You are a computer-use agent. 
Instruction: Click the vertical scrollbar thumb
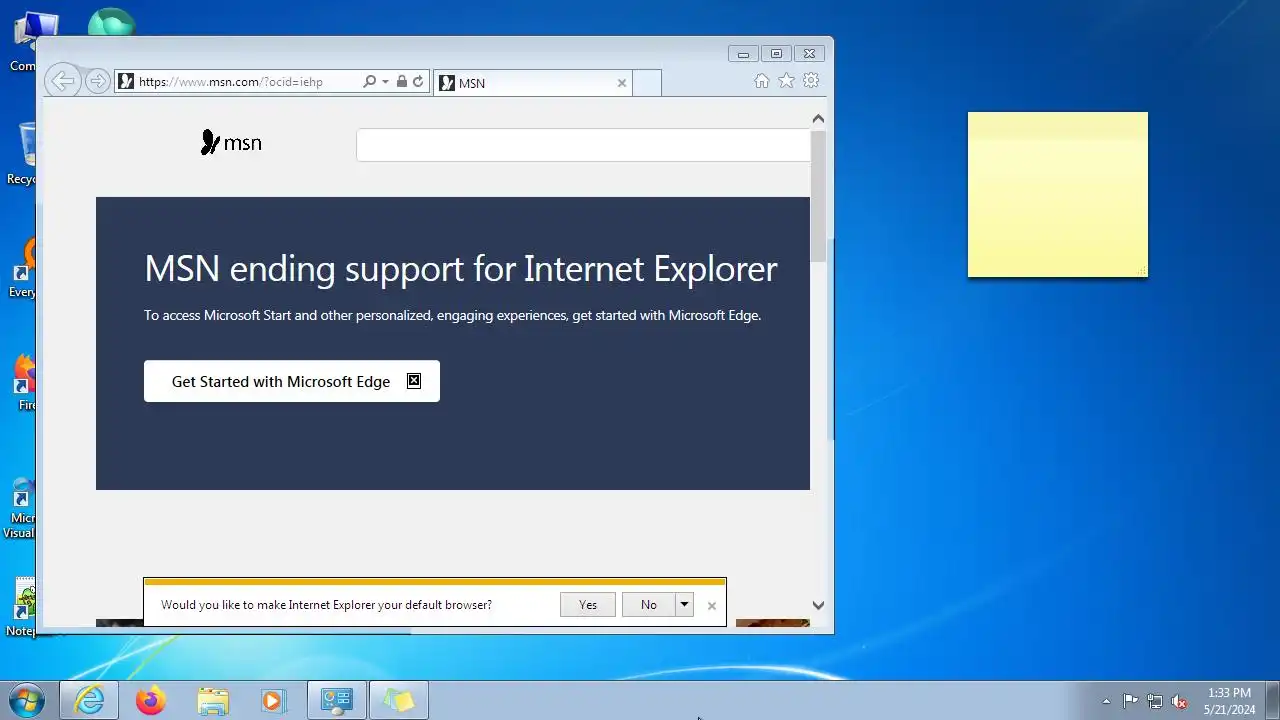(x=818, y=195)
